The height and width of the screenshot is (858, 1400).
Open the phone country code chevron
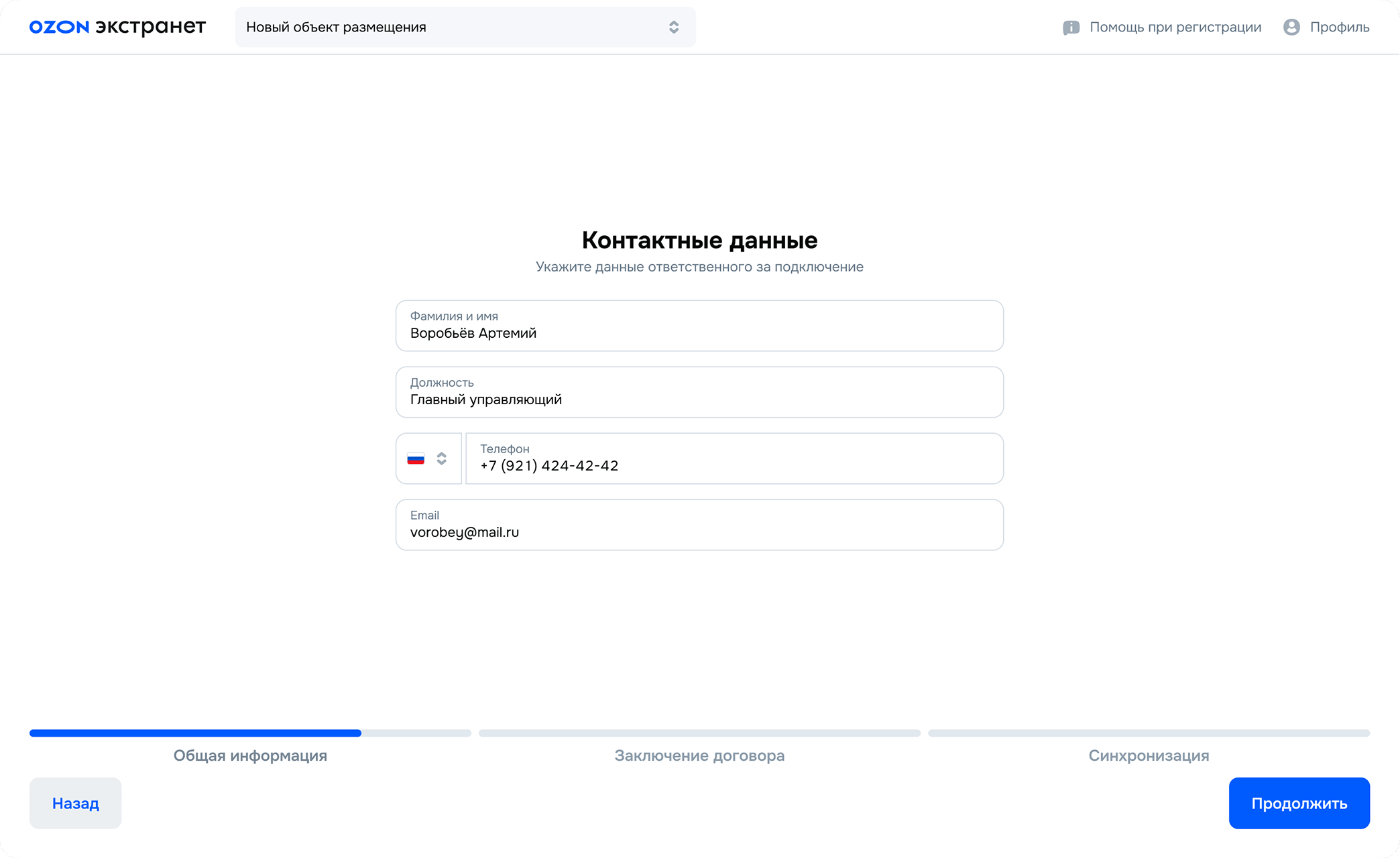coord(441,458)
